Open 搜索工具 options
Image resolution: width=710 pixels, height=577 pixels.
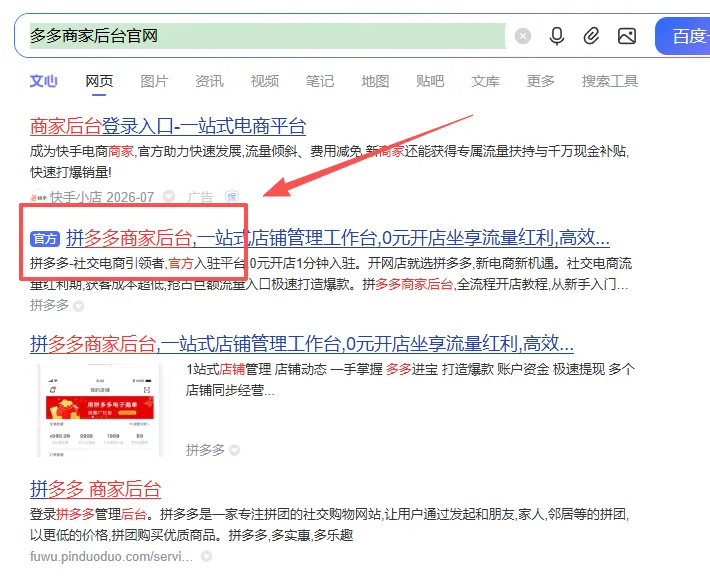click(x=610, y=81)
